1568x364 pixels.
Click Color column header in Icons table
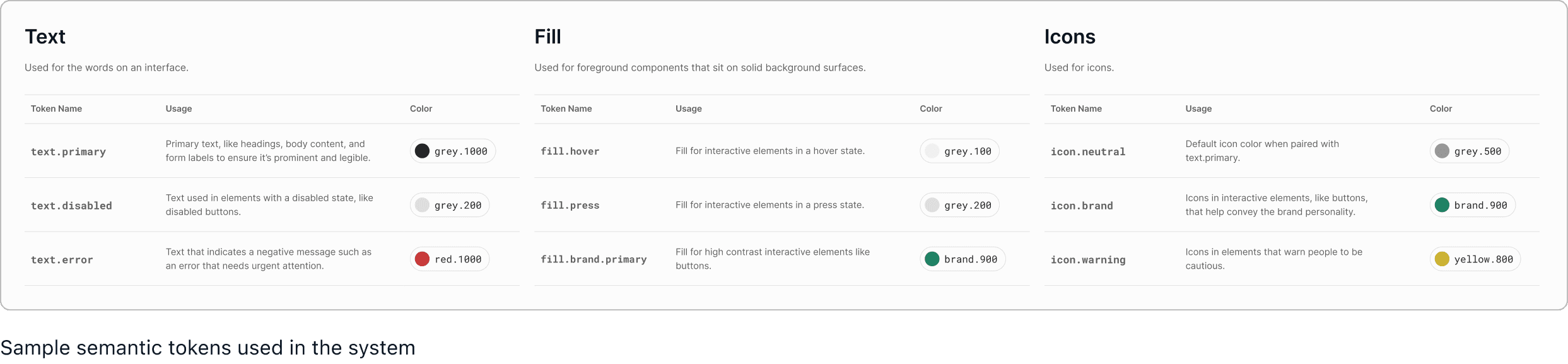pos(1440,109)
